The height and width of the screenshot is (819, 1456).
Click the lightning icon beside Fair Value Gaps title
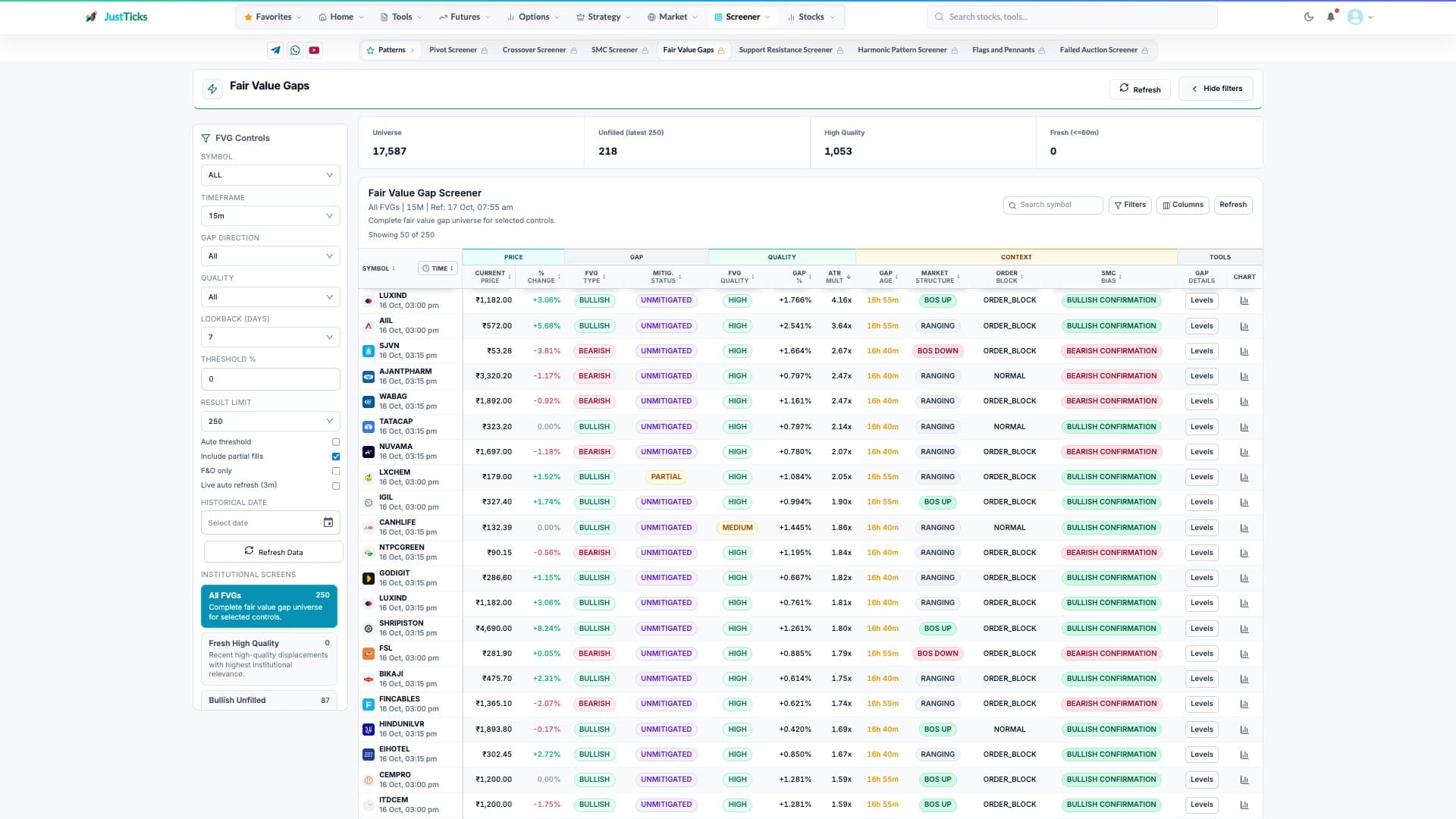(x=212, y=89)
